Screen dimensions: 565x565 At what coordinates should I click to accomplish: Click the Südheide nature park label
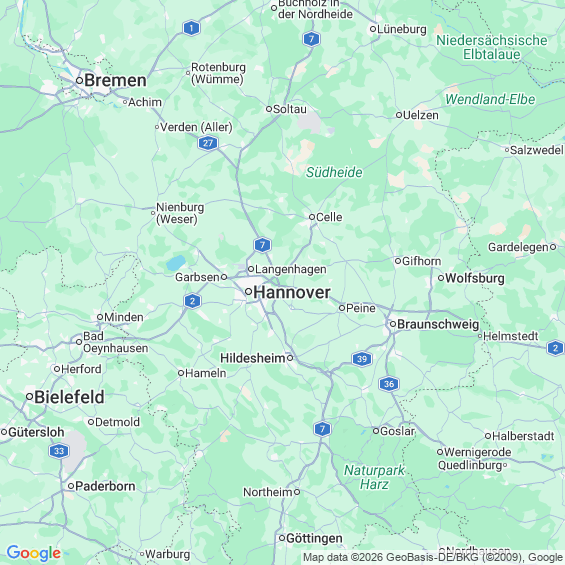pos(334,172)
